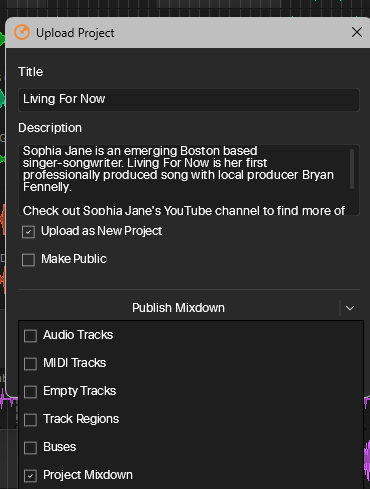Screen dimensions: 370x489
Task: Select the teal audio clip beside Title field
Action: pyautogui.click(x=2, y=98)
